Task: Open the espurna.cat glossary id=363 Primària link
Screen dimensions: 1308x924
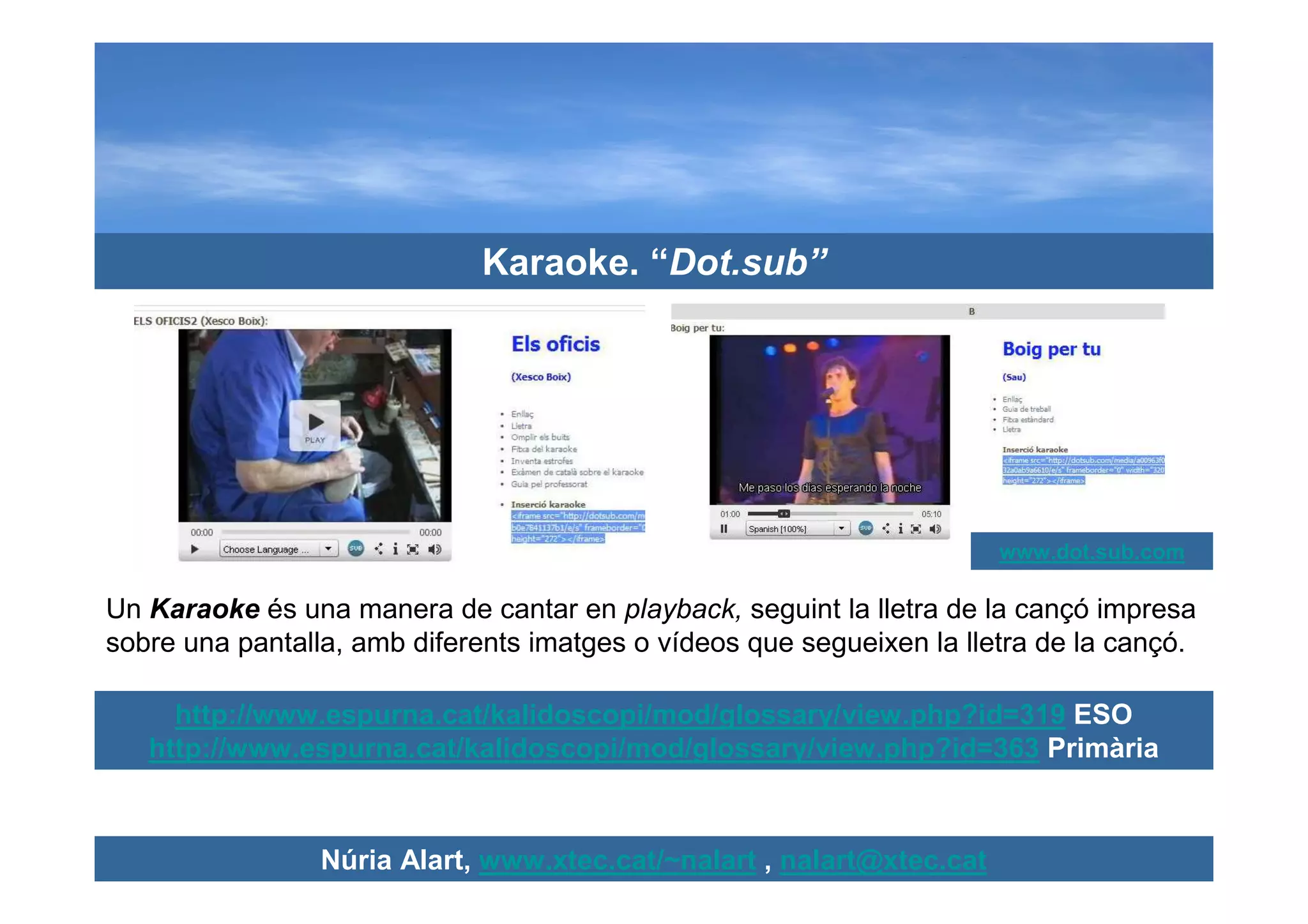Action: 594,748
